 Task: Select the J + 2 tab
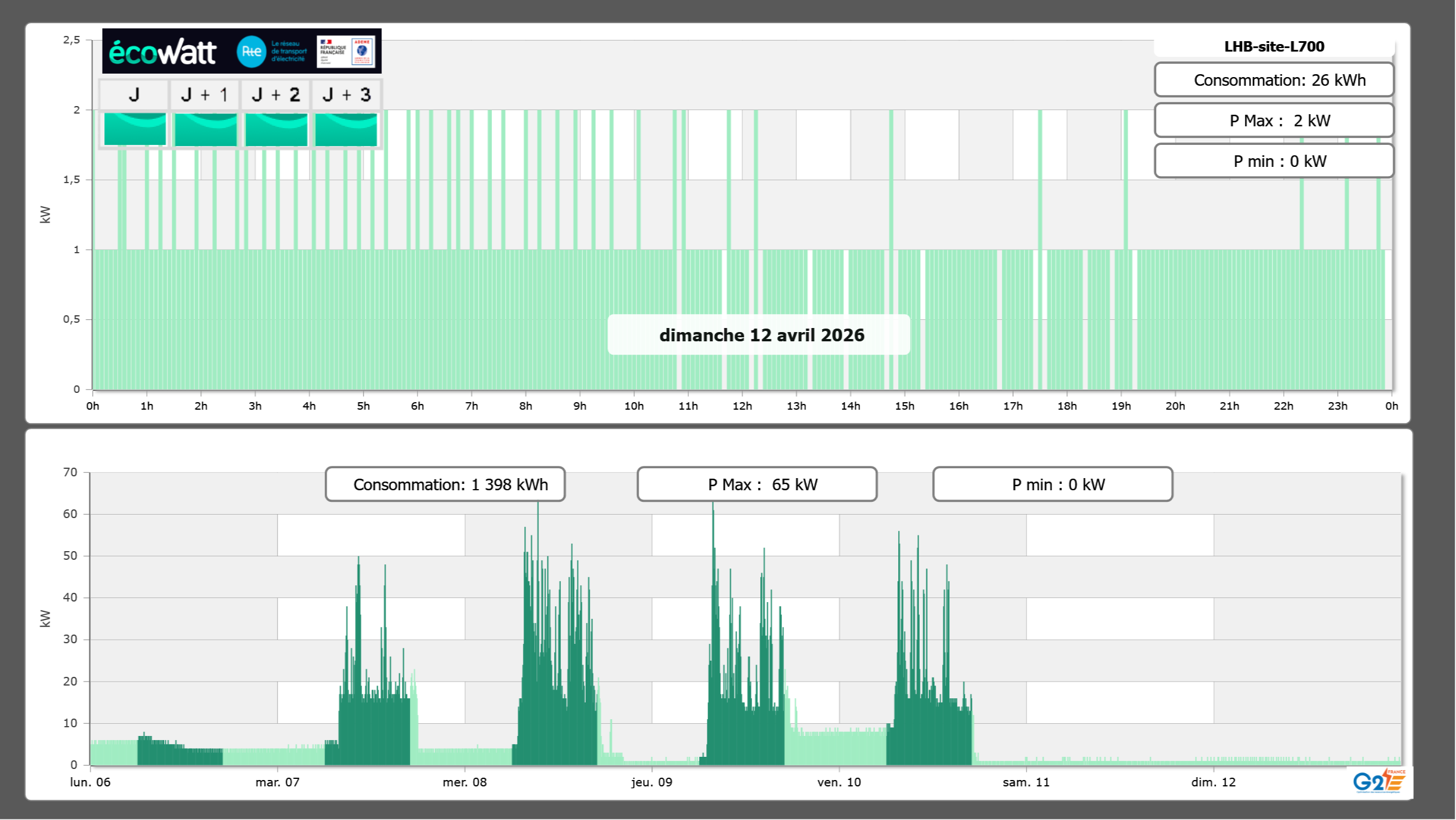[276, 94]
